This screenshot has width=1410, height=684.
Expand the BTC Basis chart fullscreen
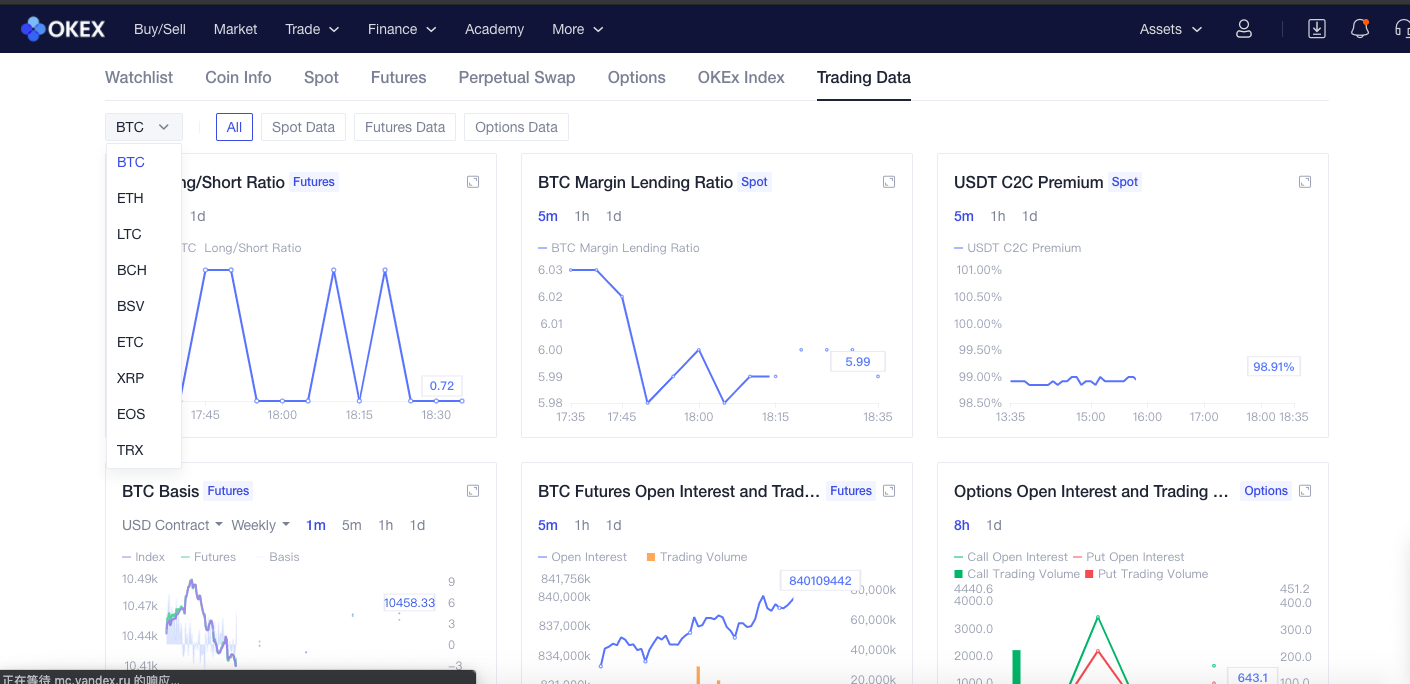coord(473,491)
